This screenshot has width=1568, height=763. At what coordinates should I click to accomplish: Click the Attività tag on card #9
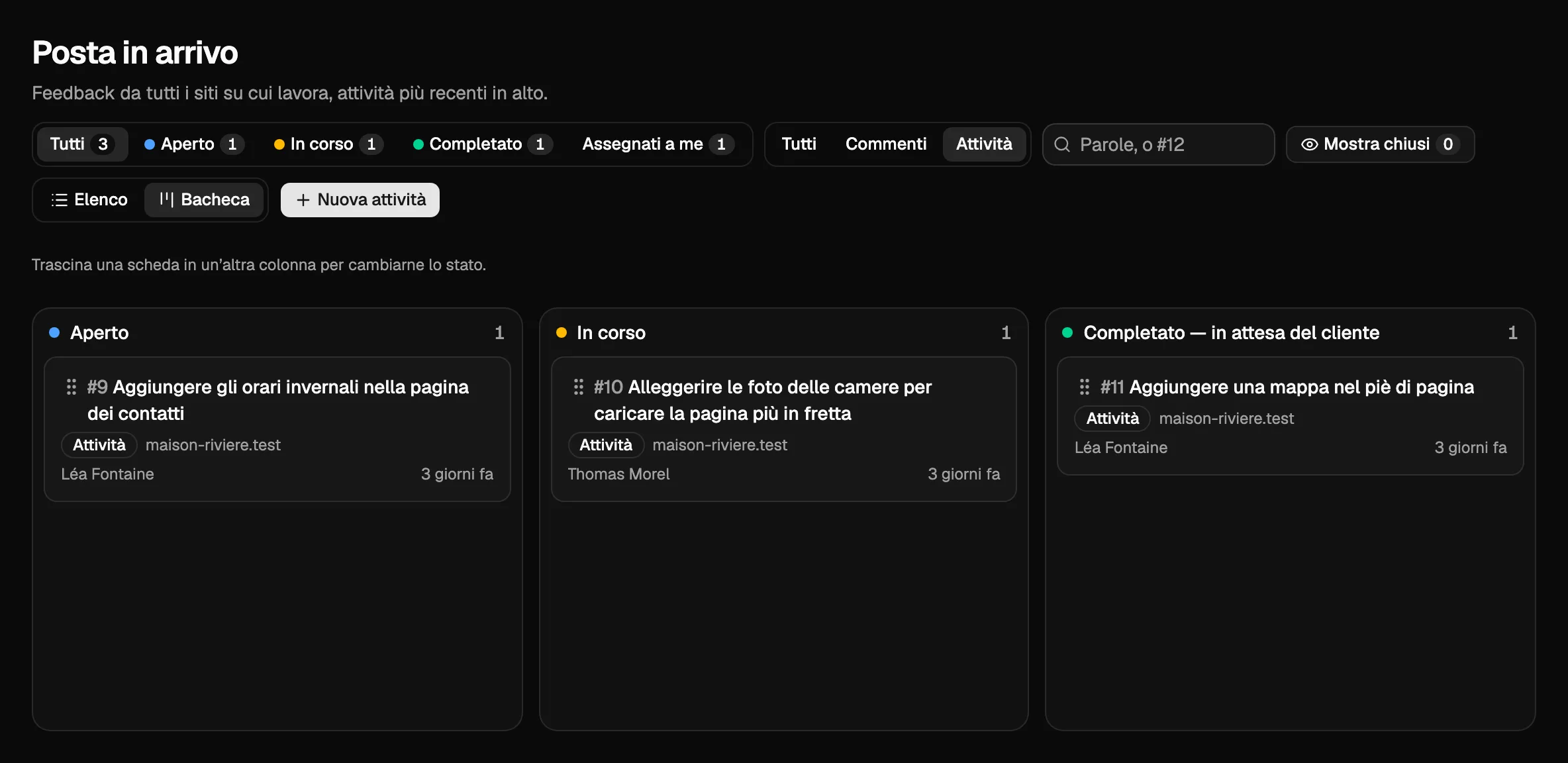pyautogui.click(x=99, y=445)
